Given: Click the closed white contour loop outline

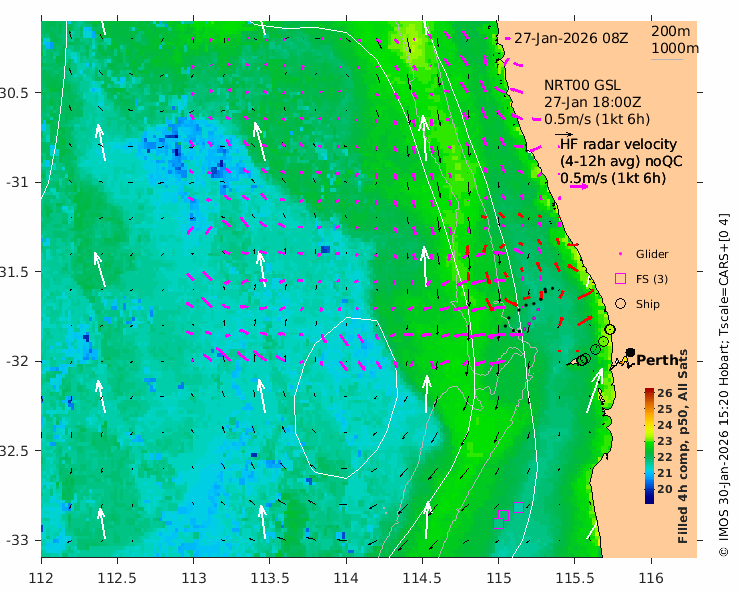Looking at the screenshot, I should (x=346, y=398).
